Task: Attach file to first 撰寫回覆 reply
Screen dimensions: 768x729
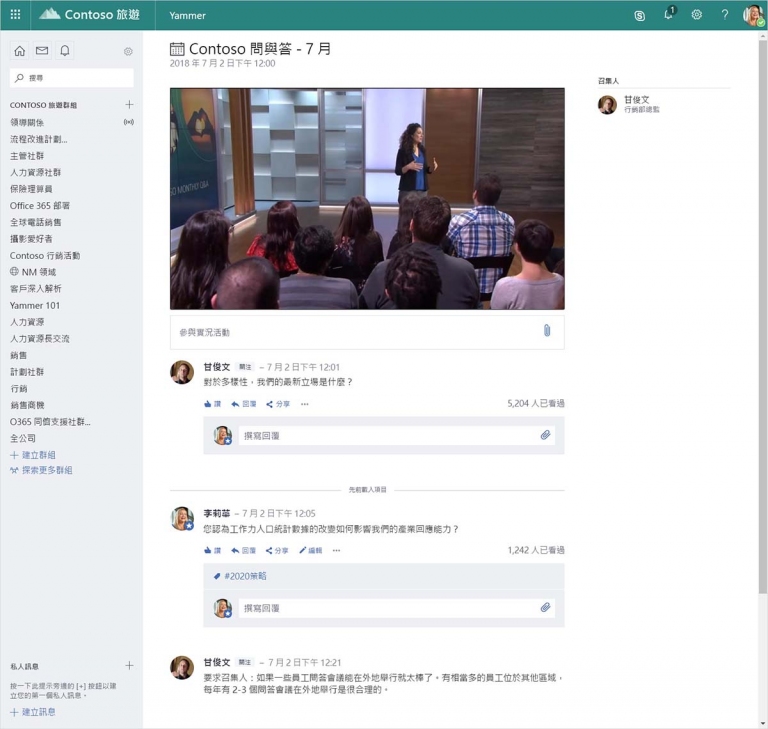Action: (545, 435)
